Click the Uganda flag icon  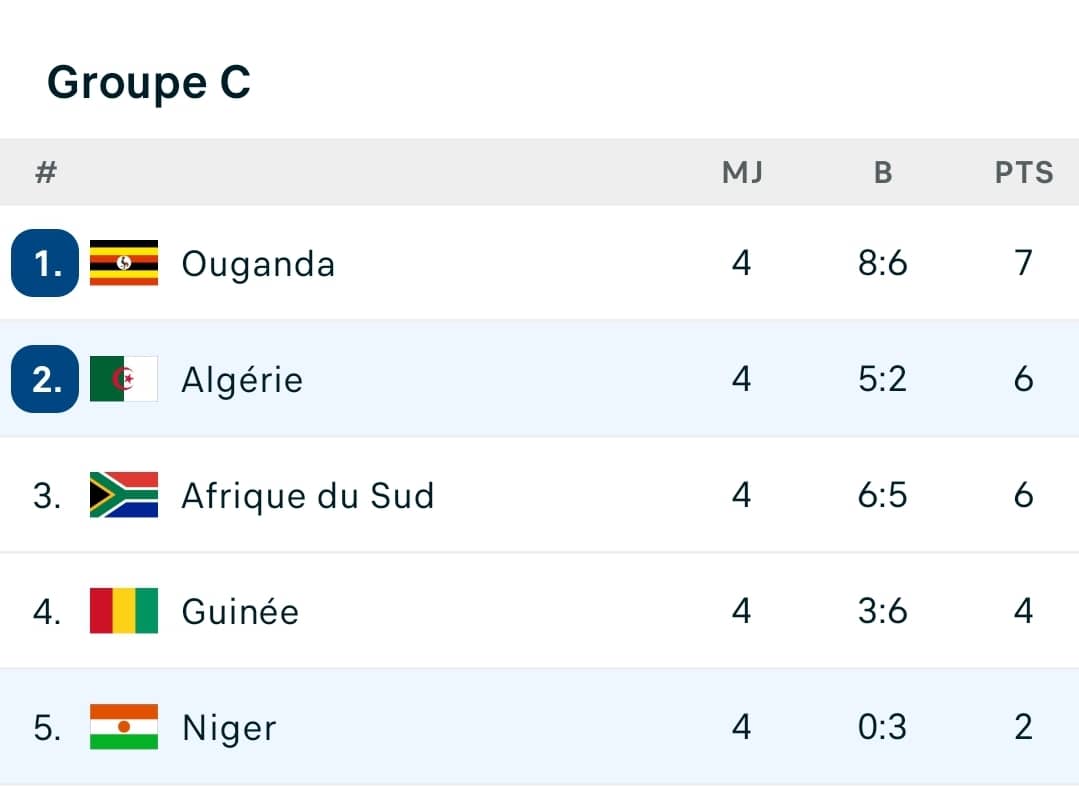tap(124, 263)
